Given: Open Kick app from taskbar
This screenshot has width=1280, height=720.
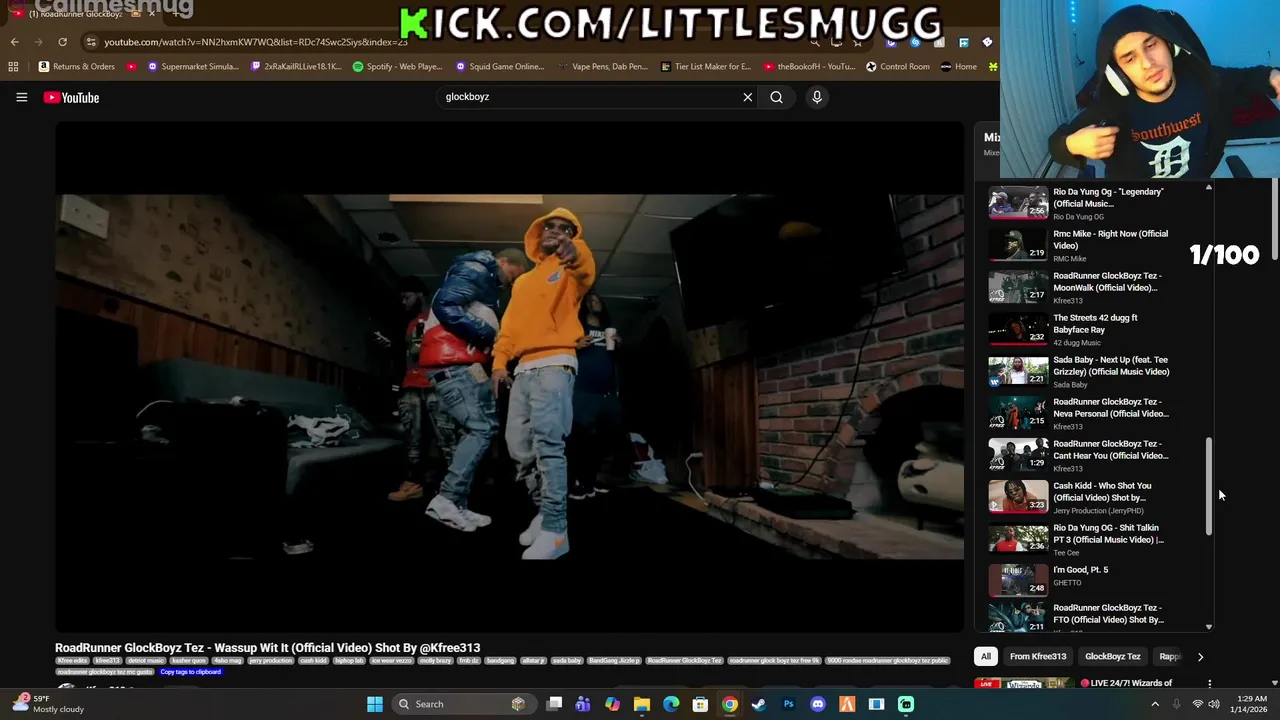Looking at the screenshot, I should 905,704.
